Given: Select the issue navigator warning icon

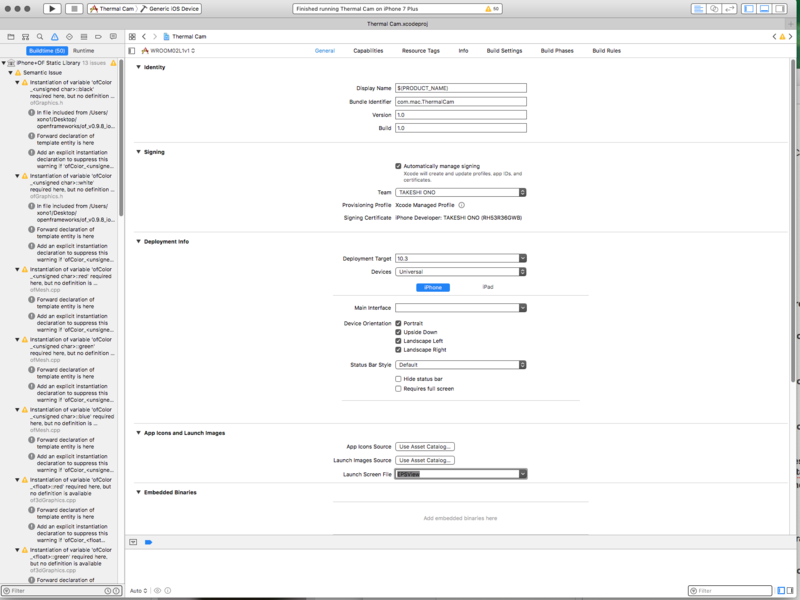Looking at the screenshot, I should 55,37.
